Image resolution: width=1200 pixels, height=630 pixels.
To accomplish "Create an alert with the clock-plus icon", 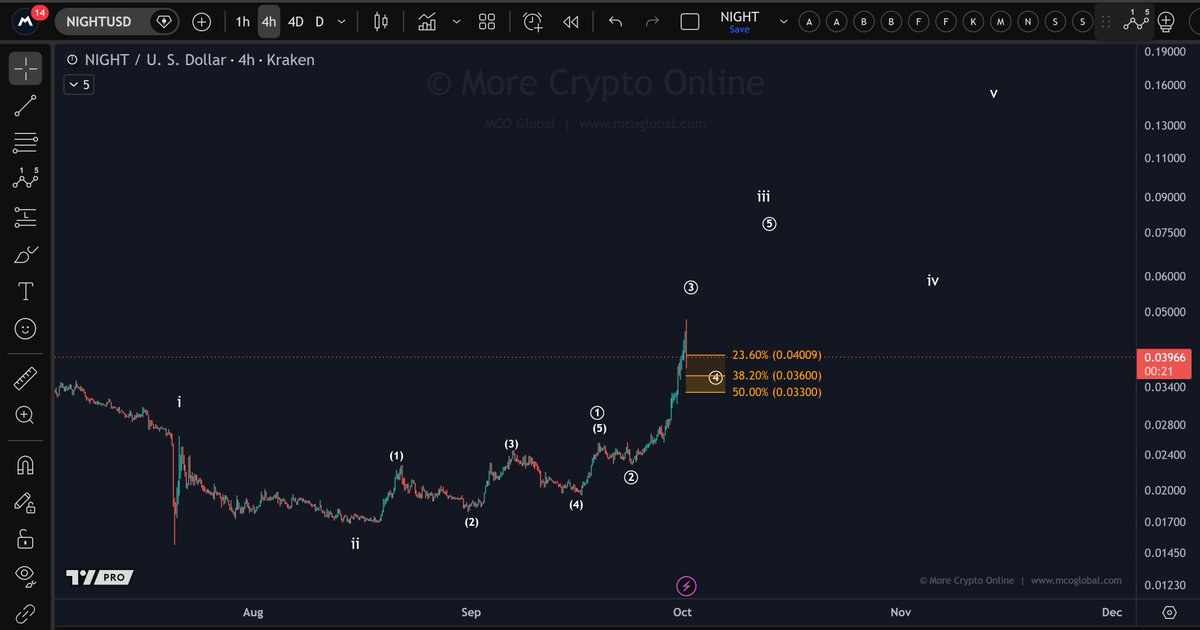I will click(533, 21).
